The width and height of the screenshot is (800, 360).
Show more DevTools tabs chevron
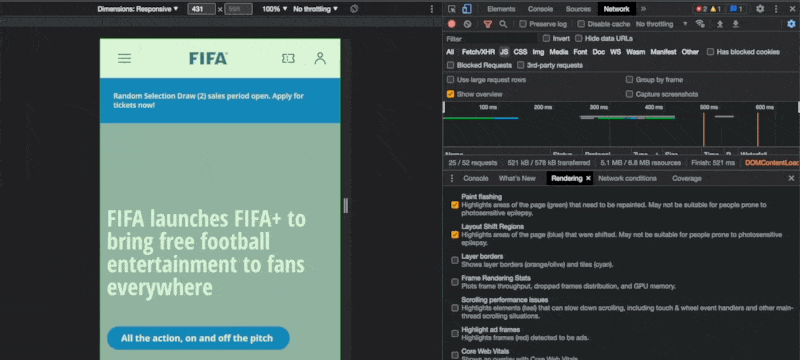[x=643, y=9]
